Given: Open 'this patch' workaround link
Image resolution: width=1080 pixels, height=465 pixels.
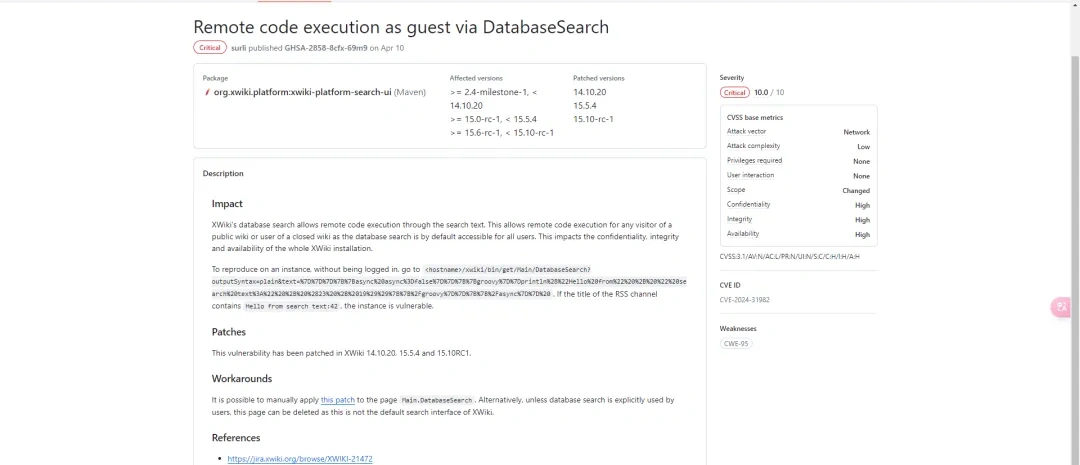Looking at the screenshot, I should pyautogui.click(x=338, y=400).
